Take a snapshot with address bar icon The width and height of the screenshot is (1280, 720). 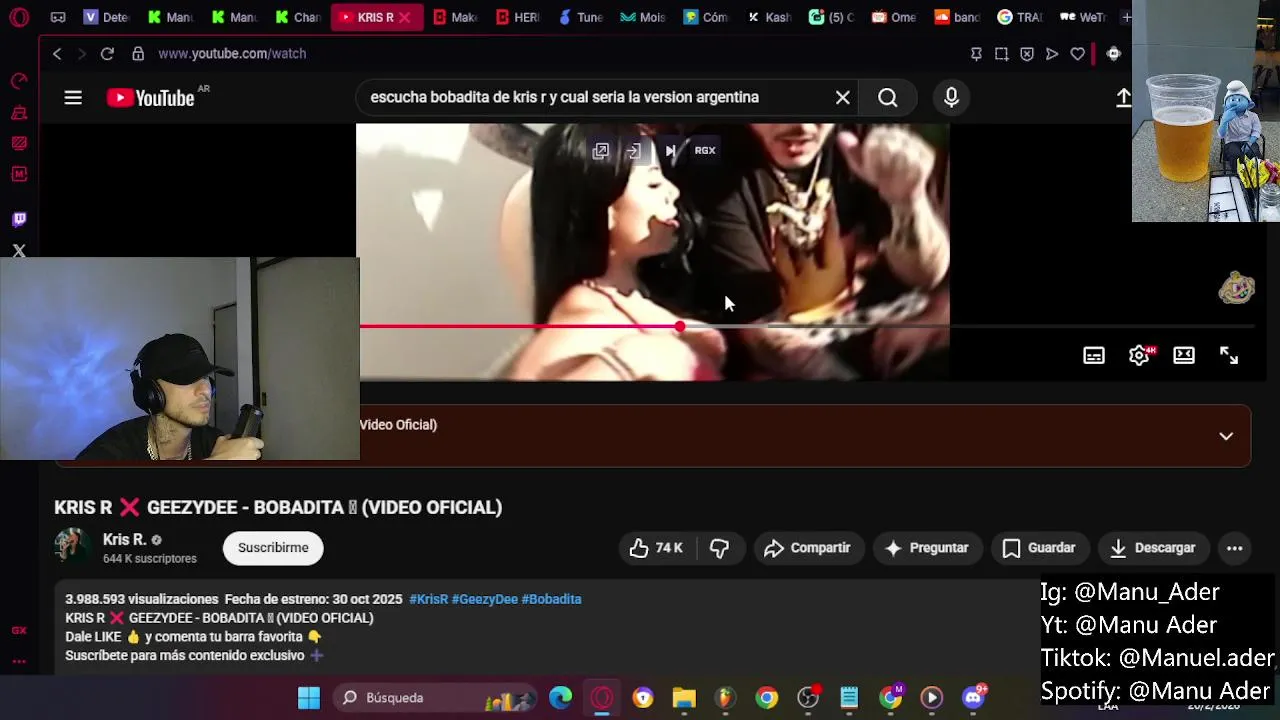pos(1001,54)
